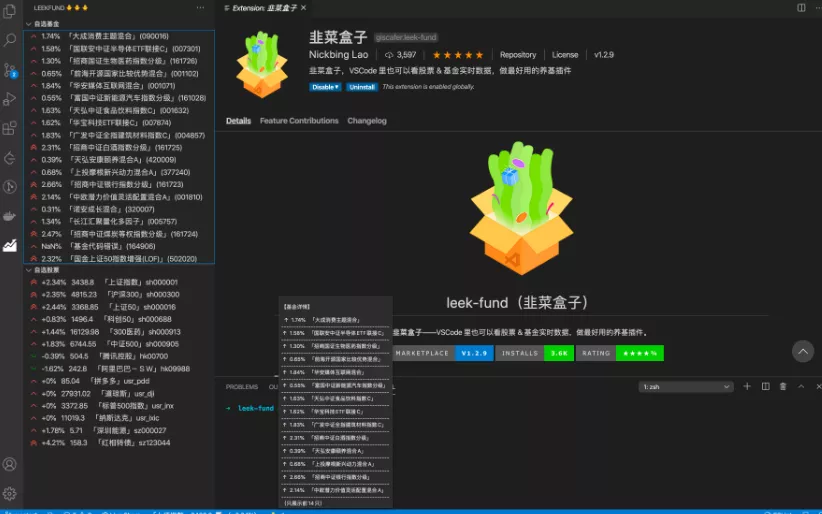Switch to the Feature Contributions tab
822x514 pixels.
coord(299,121)
